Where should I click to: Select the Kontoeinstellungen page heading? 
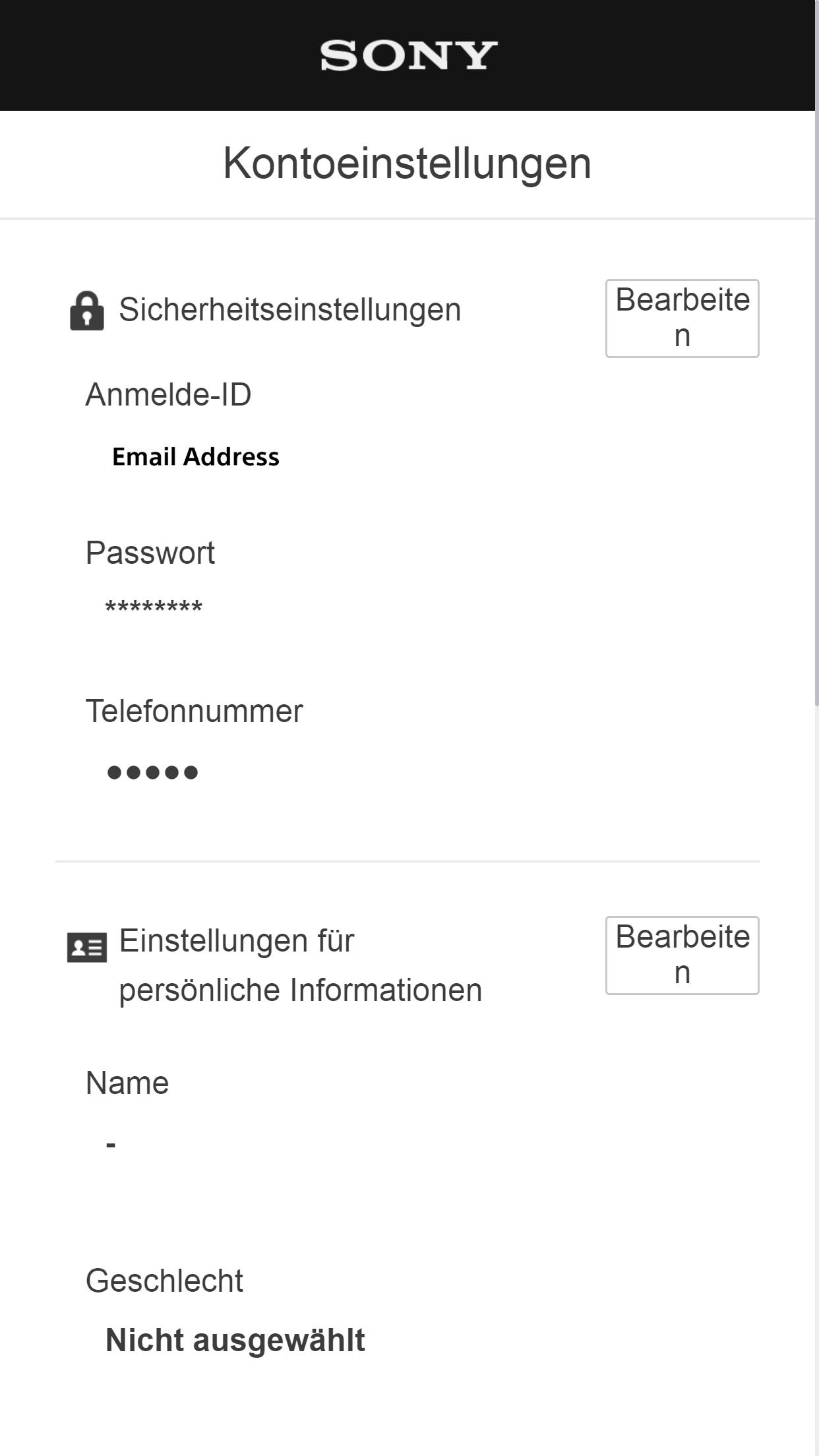tap(407, 163)
